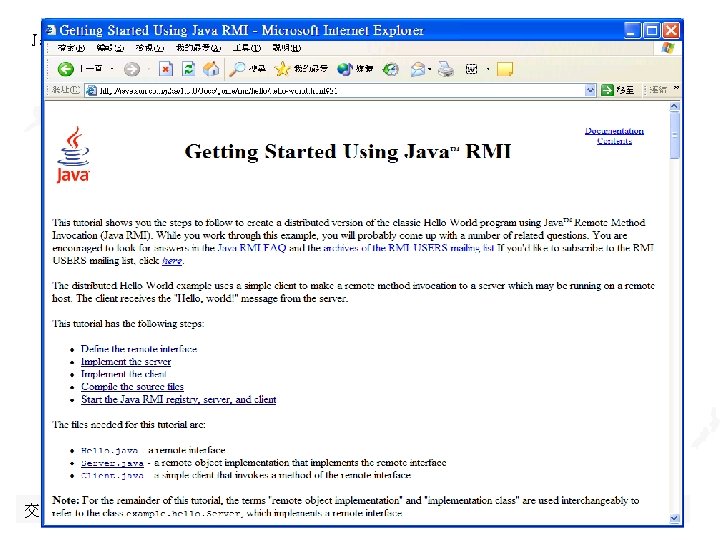Click the scrollbar up arrow

click(x=674, y=107)
